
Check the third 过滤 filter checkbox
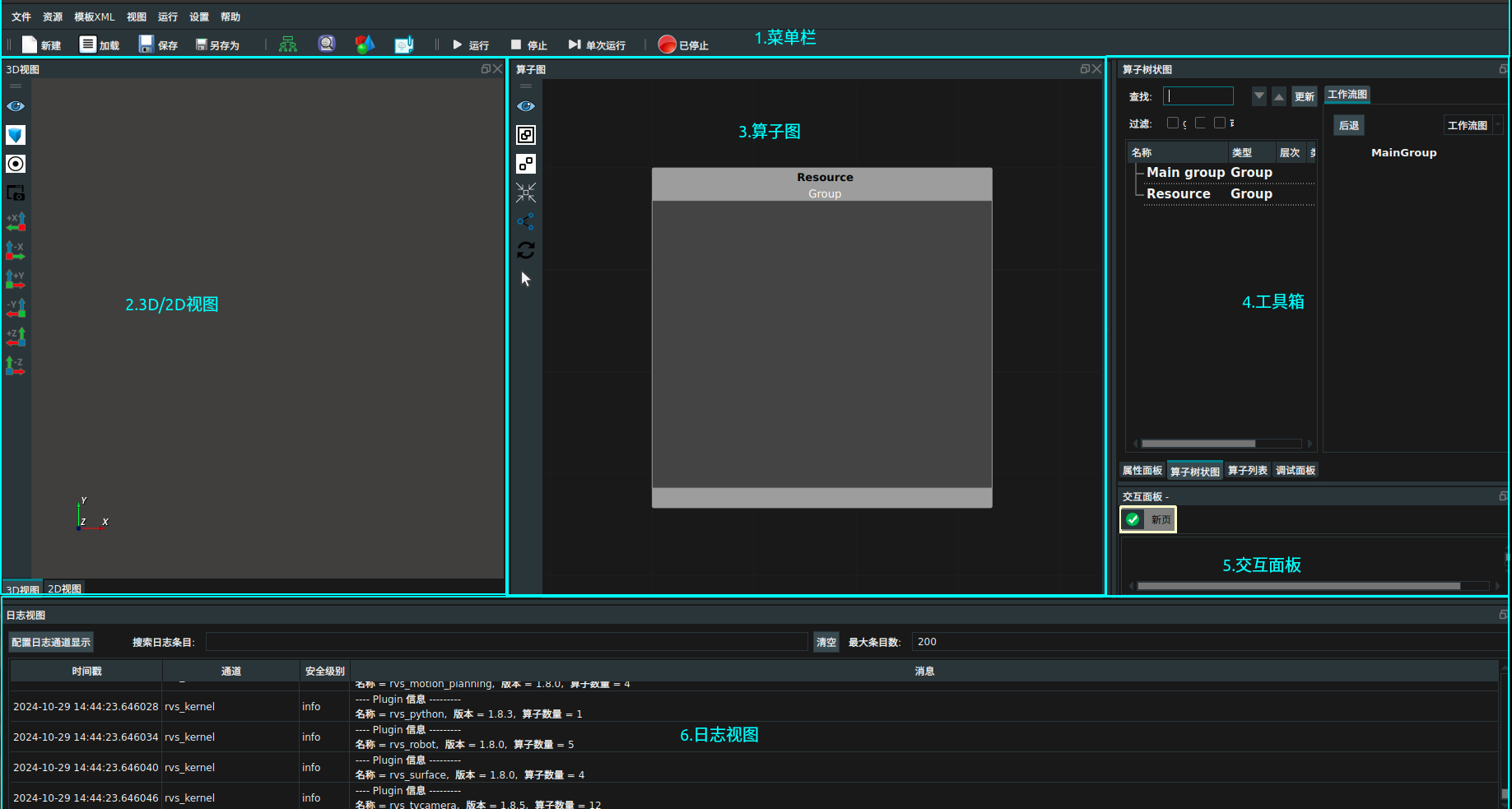click(x=1220, y=123)
